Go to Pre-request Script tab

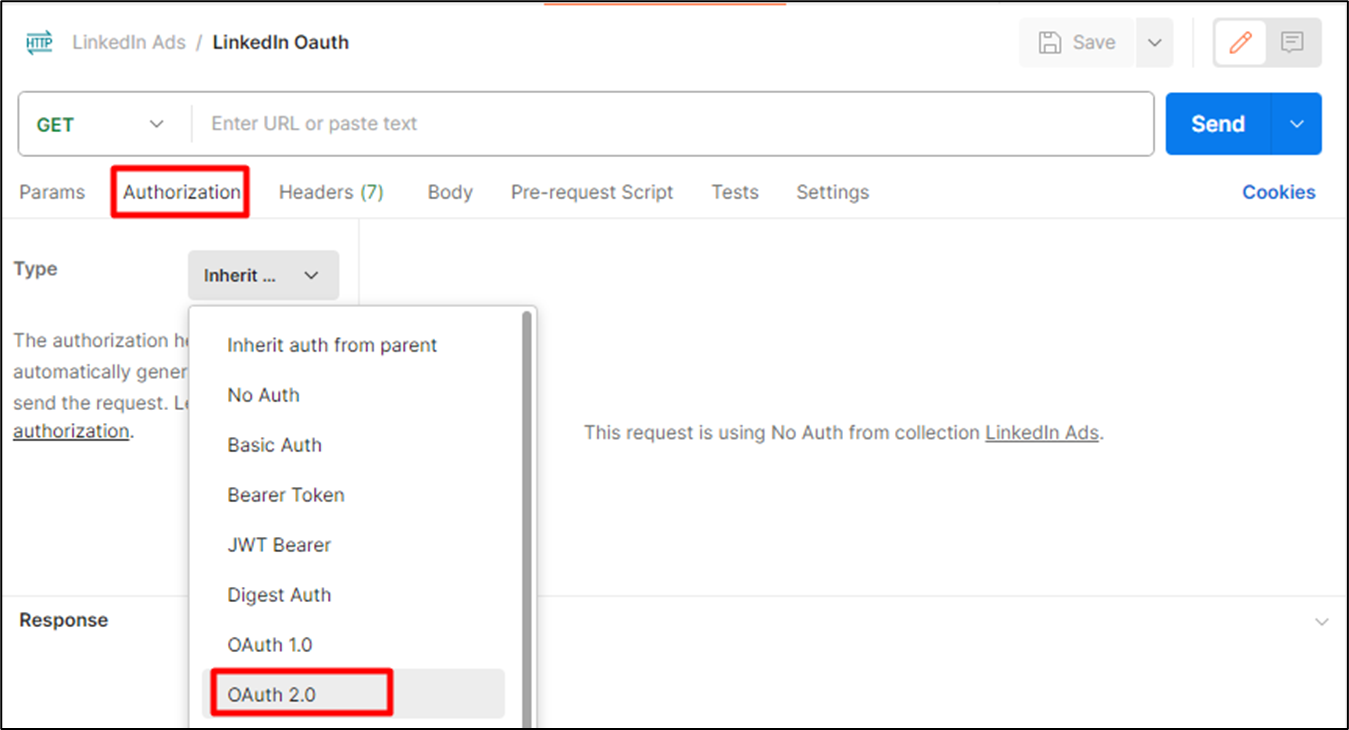pos(592,192)
